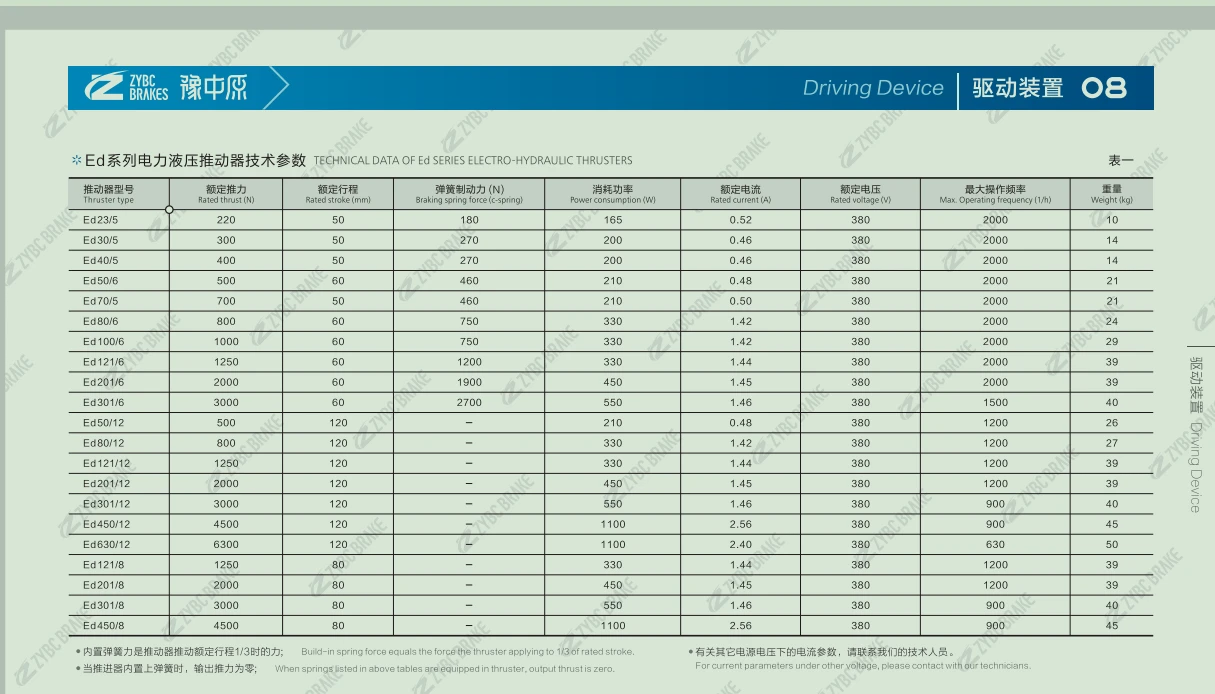Viewport: 1215px width, 694px height.
Task: Select the 'For current parameters under other voltage' note
Action: click(x=862, y=666)
